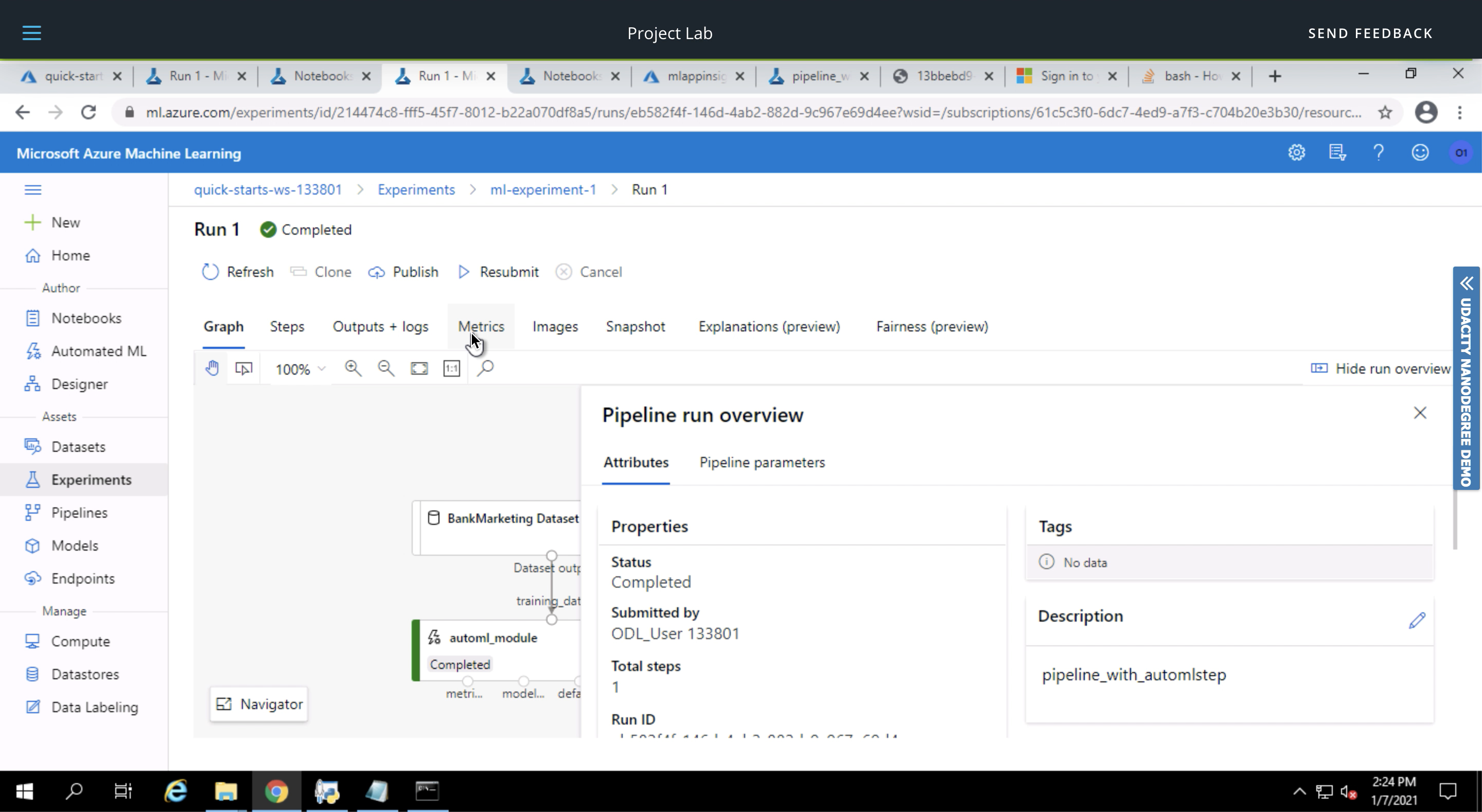The width and height of the screenshot is (1482, 812).
Task: Toggle Hide run overview panel
Action: (x=1380, y=368)
